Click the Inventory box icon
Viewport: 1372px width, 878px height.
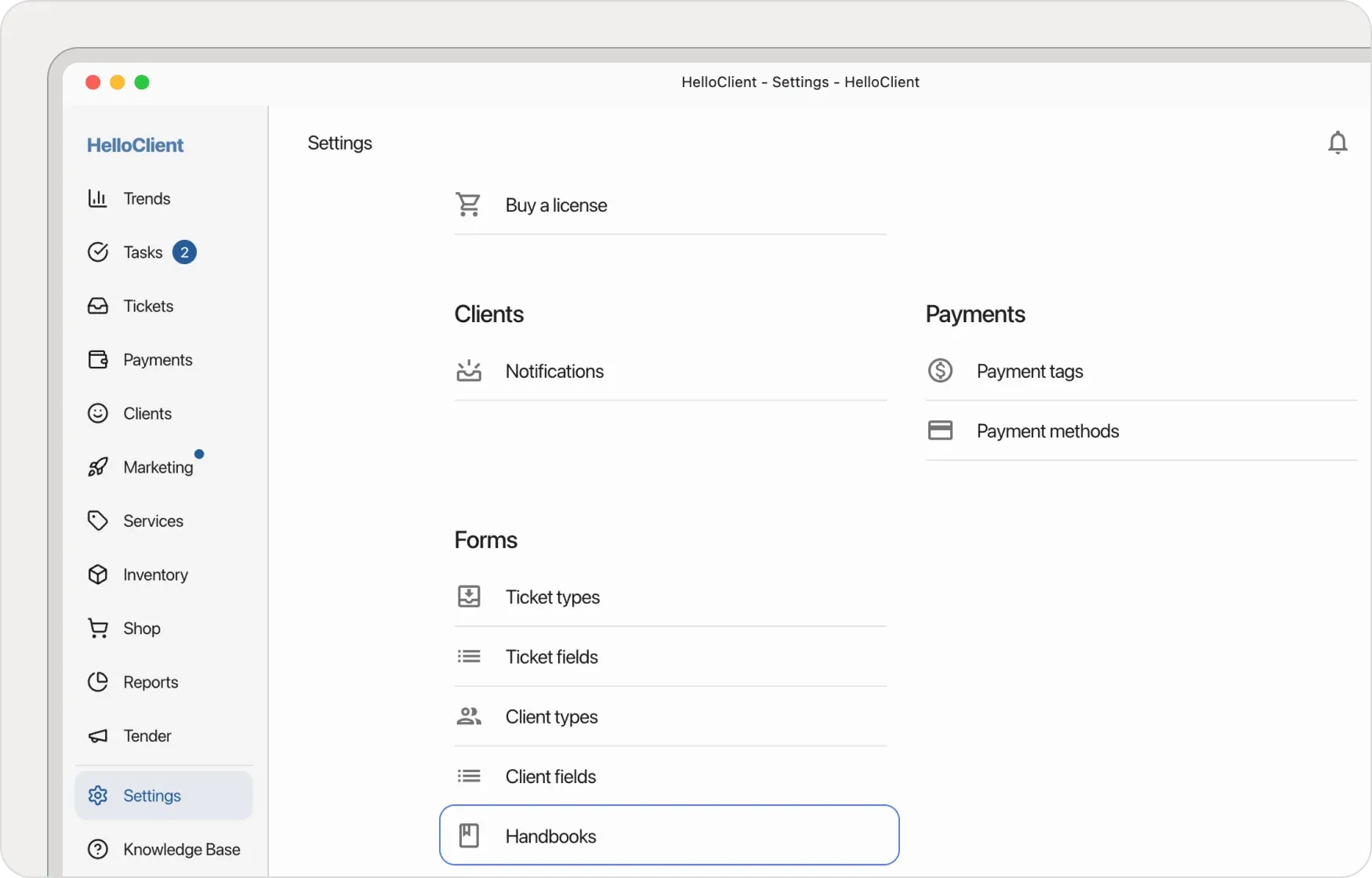[97, 575]
